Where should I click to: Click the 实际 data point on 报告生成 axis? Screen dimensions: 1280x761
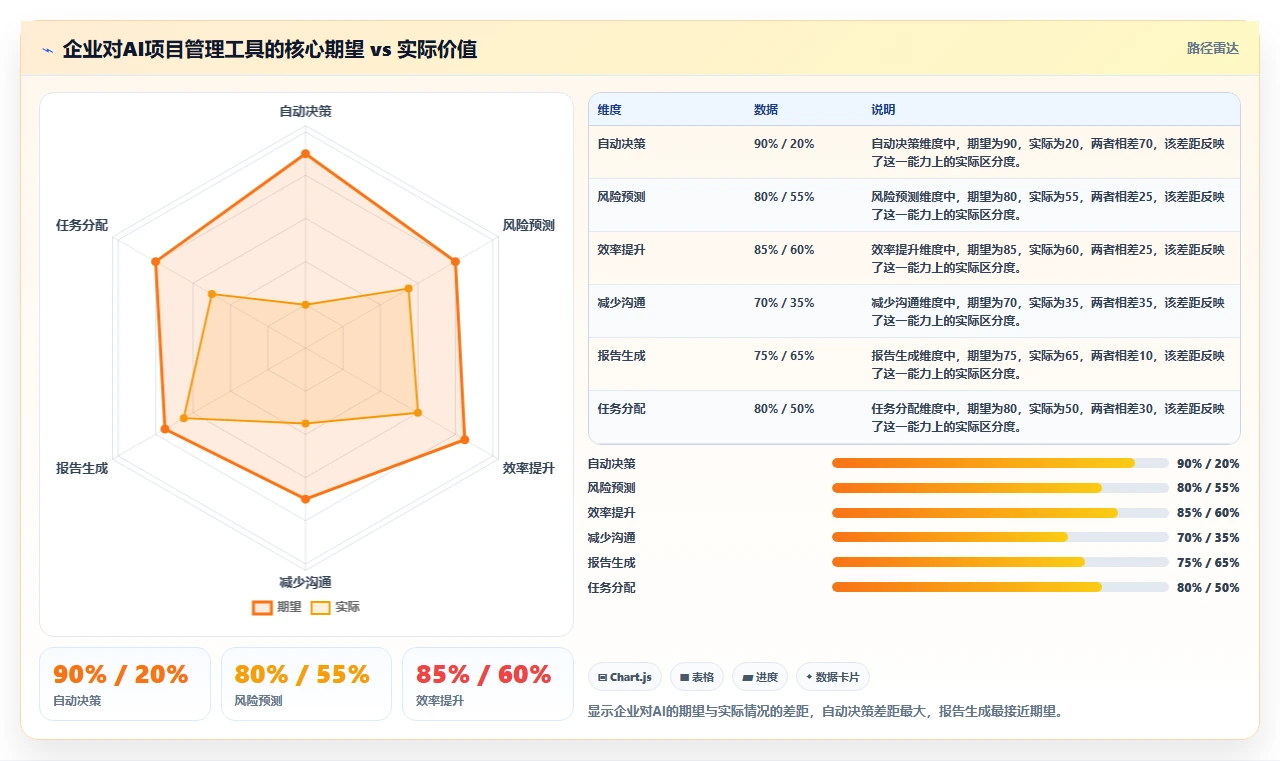tap(184, 418)
